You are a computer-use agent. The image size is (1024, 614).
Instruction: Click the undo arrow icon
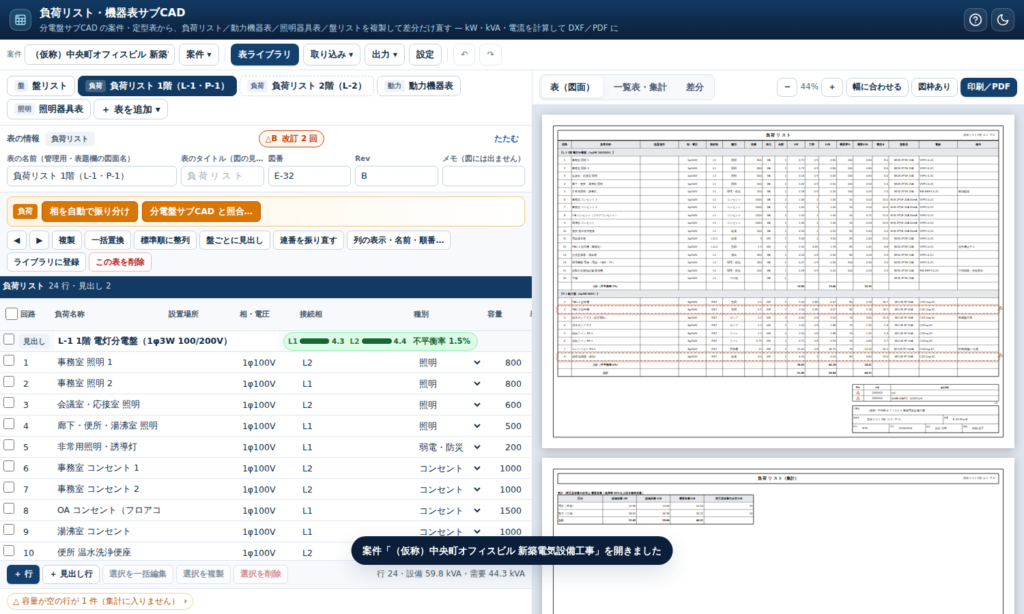pos(464,54)
